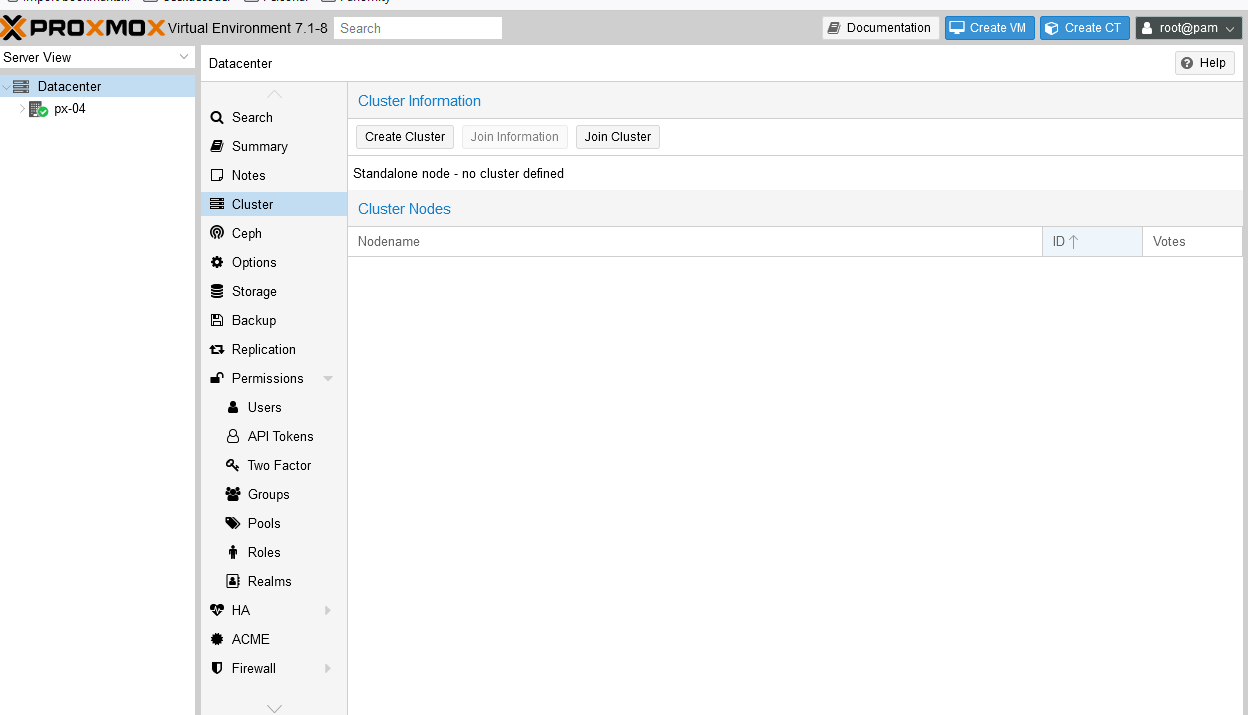Collapse the Permissions submenu arrow

(328, 379)
